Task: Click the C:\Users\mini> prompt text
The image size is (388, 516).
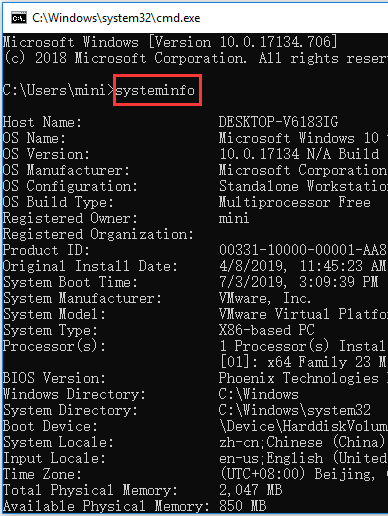Action: (x=58, y=90)
